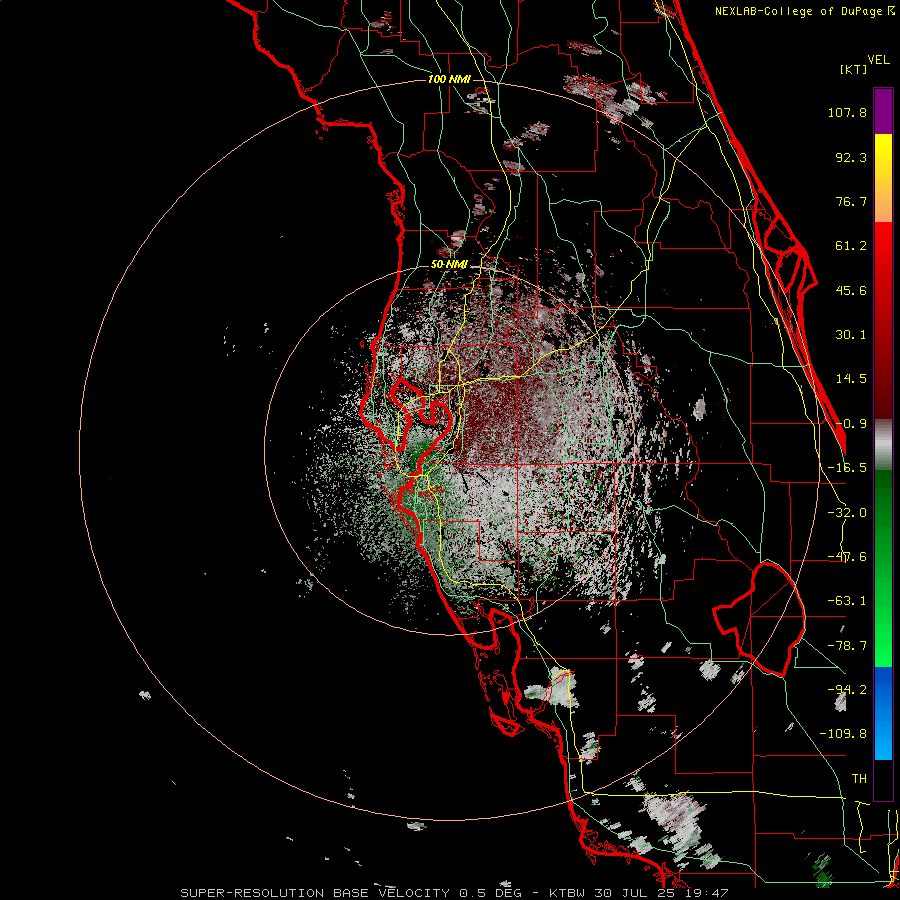Click the 50 NMI range ring label
The width and height of the screenshot is (900, 900).
[x=449, y=265]
